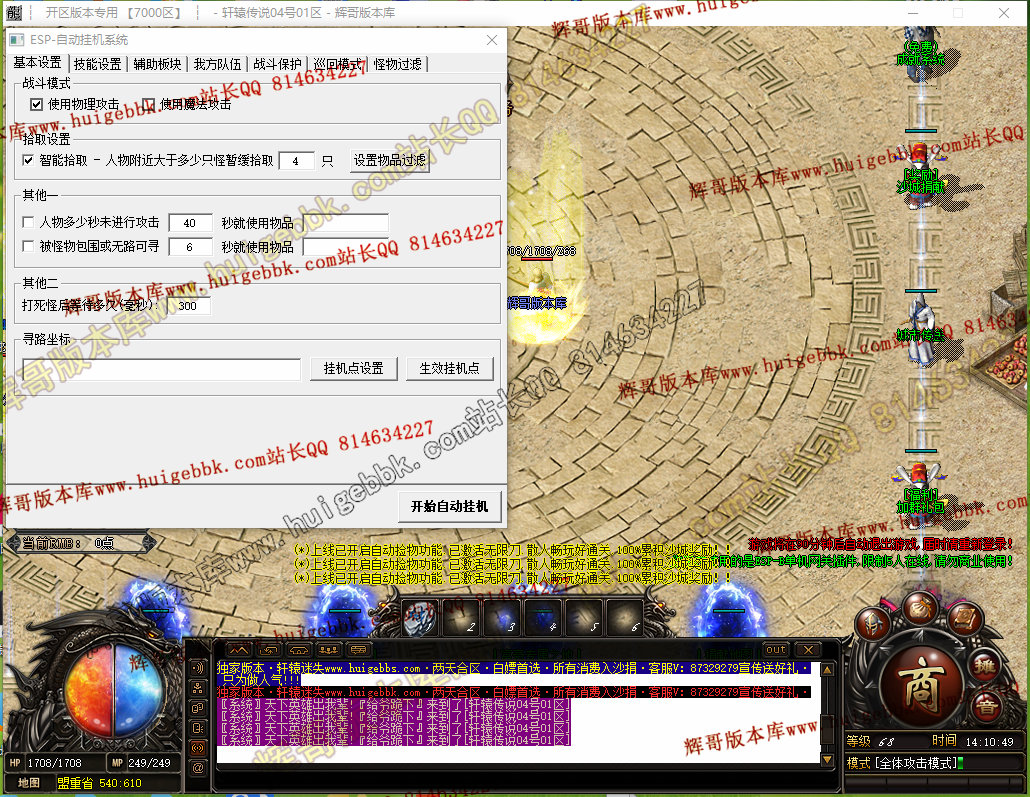Select the 战斗保护 tab

tap(277, 64)
